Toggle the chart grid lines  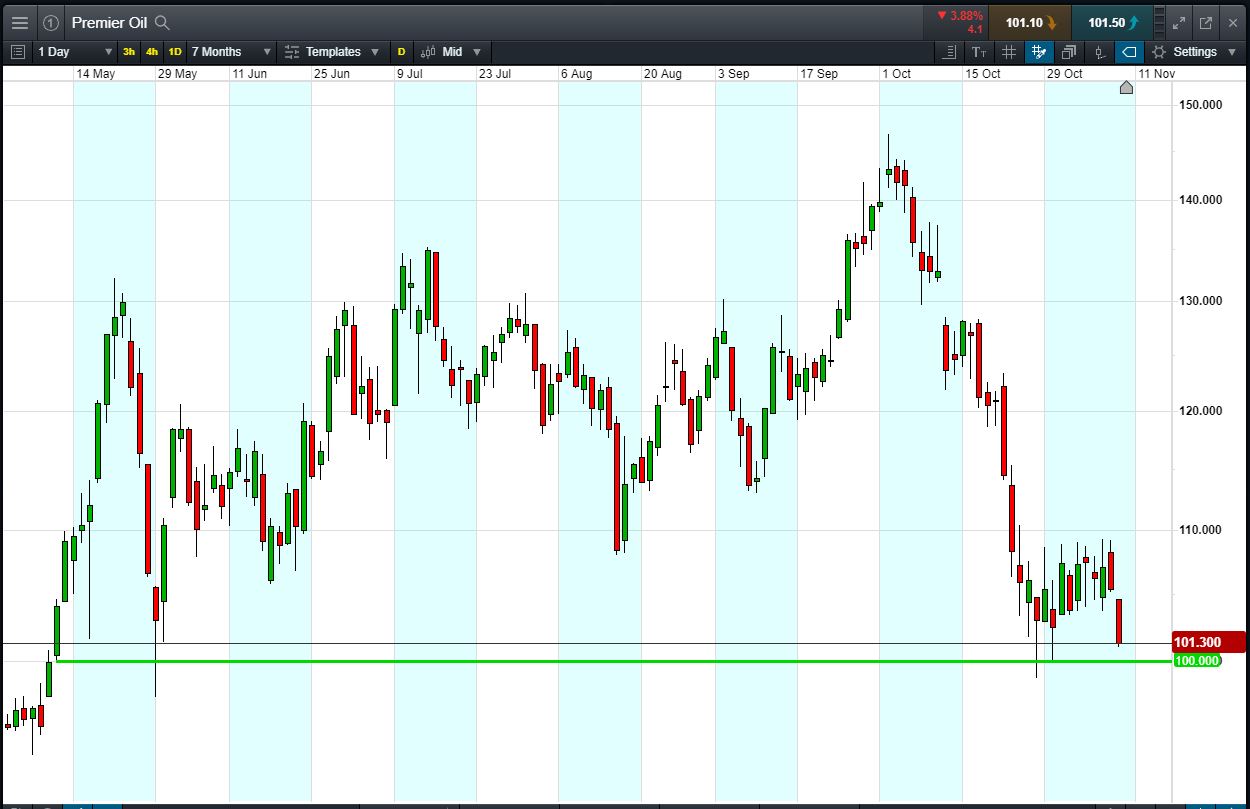1009,51
